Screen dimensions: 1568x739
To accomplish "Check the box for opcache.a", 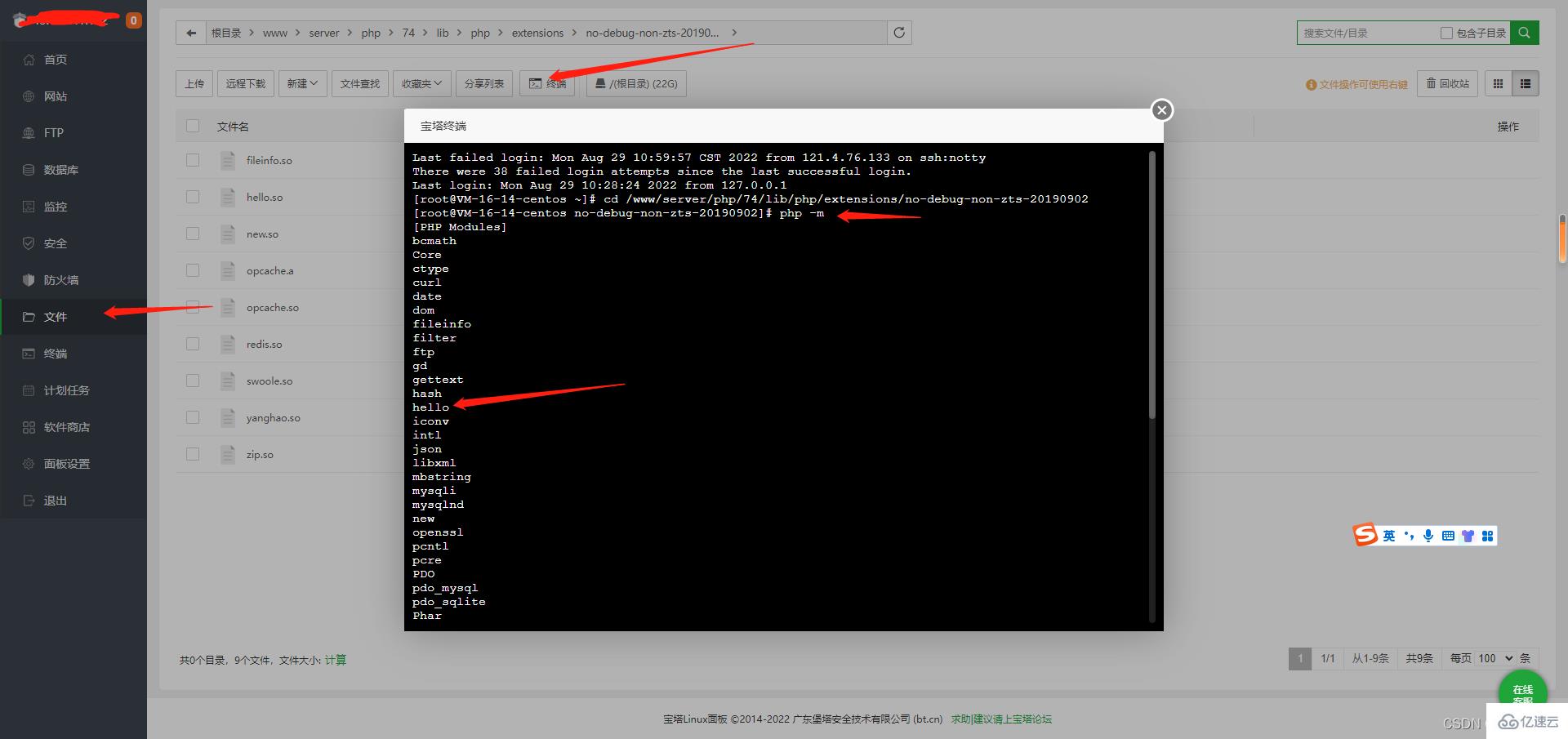I will click(x=193, y=270).
